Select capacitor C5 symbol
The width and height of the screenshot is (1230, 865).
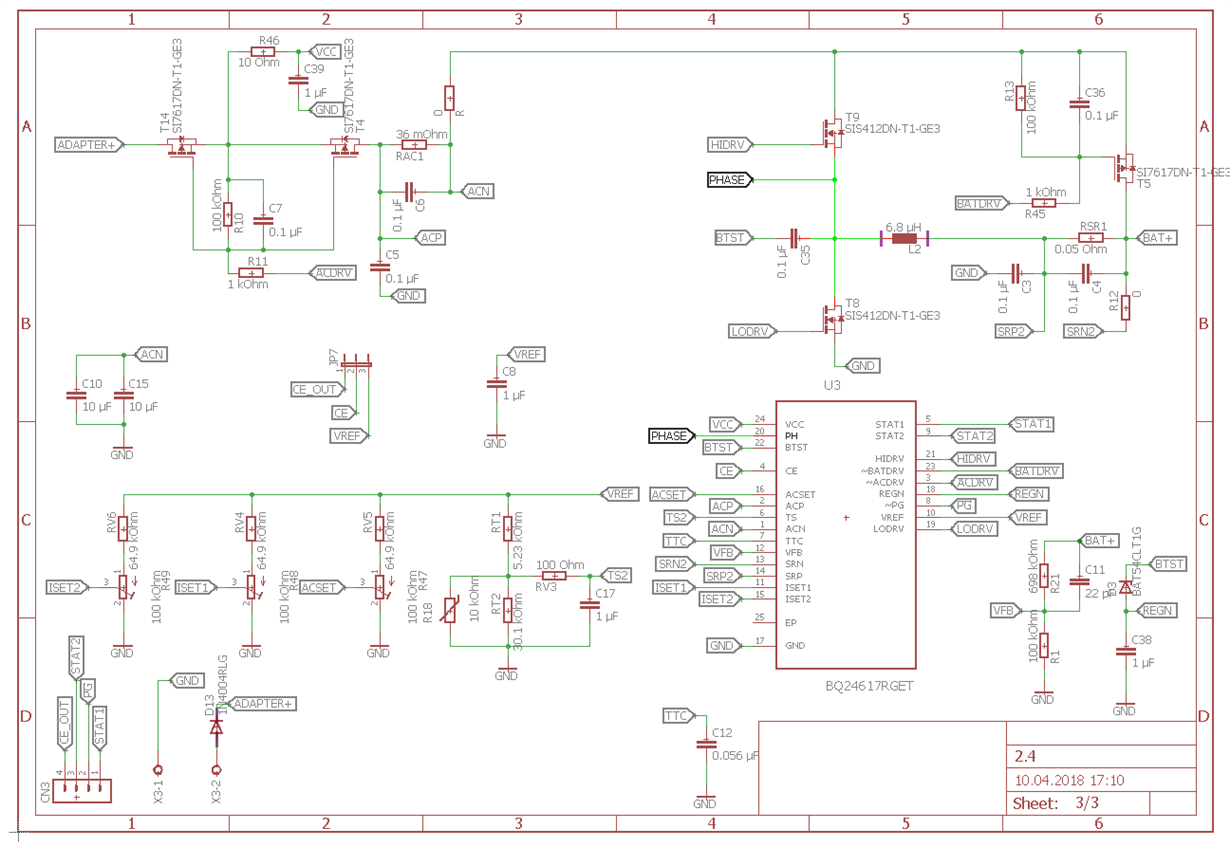click(x=379, y=267)
